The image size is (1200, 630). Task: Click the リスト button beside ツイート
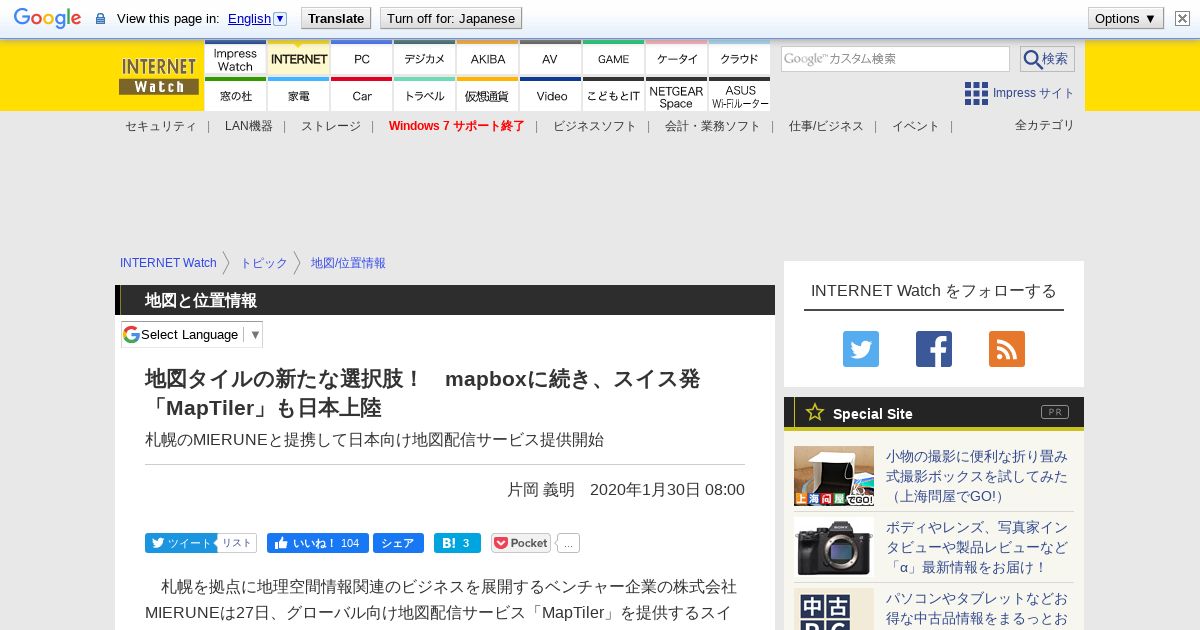[237, 543]
